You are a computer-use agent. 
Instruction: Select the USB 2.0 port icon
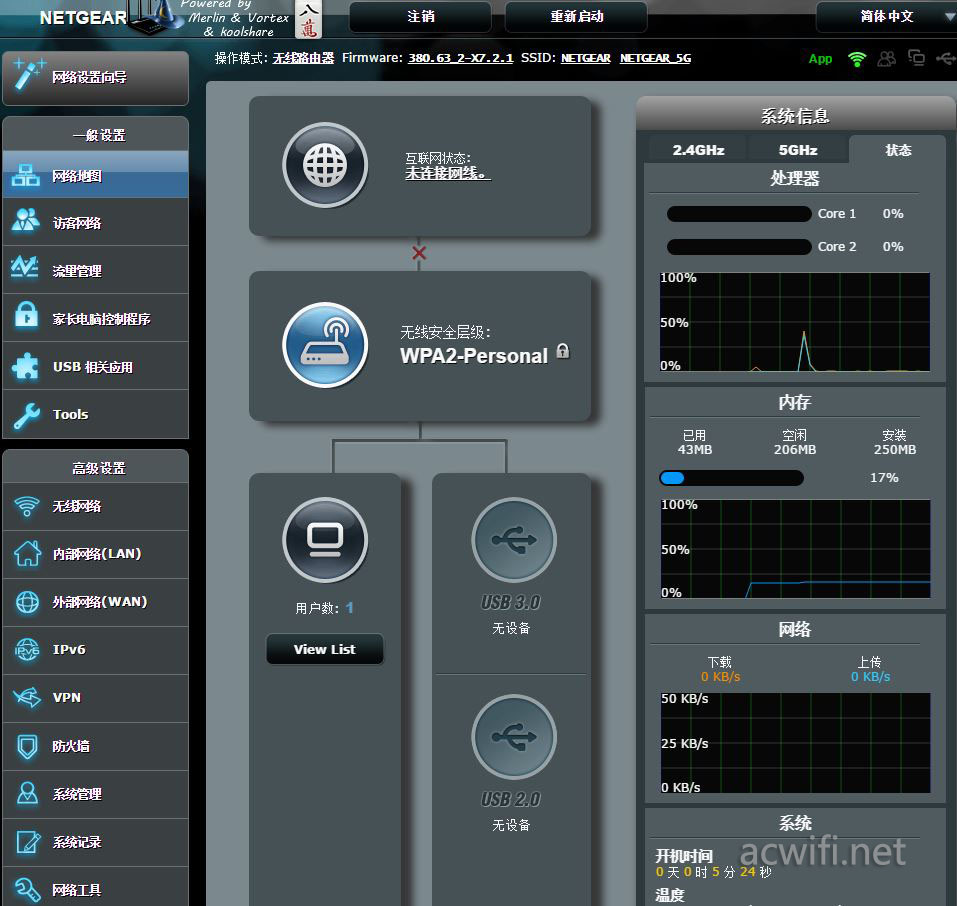coord(514,737)
